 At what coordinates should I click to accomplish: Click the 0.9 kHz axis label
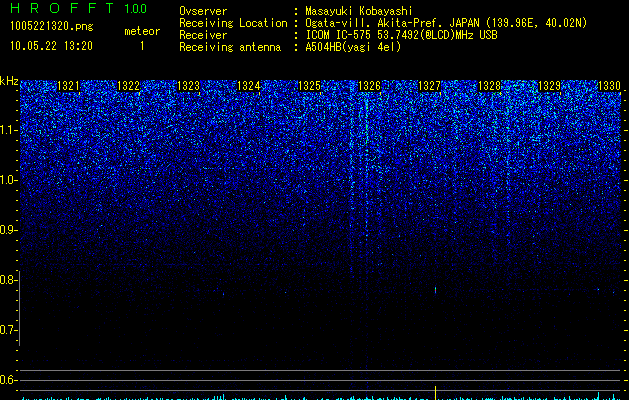8,230
